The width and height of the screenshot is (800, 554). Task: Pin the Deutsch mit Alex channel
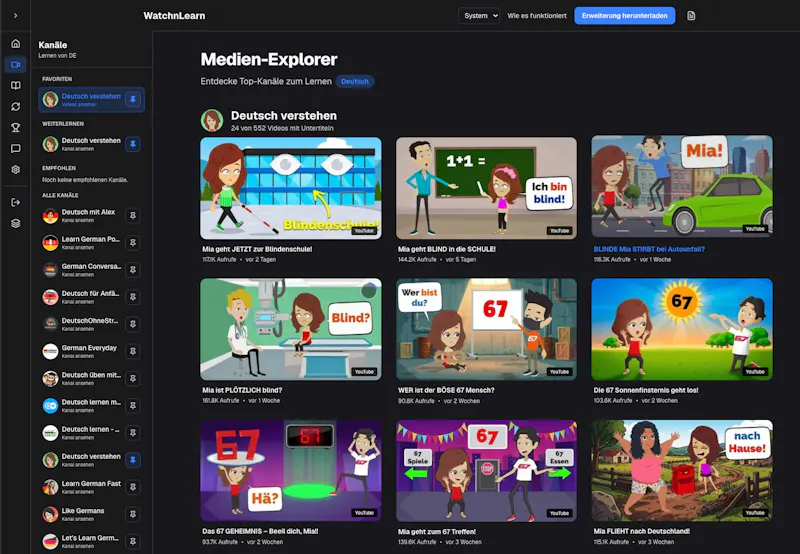click(133, 215)
